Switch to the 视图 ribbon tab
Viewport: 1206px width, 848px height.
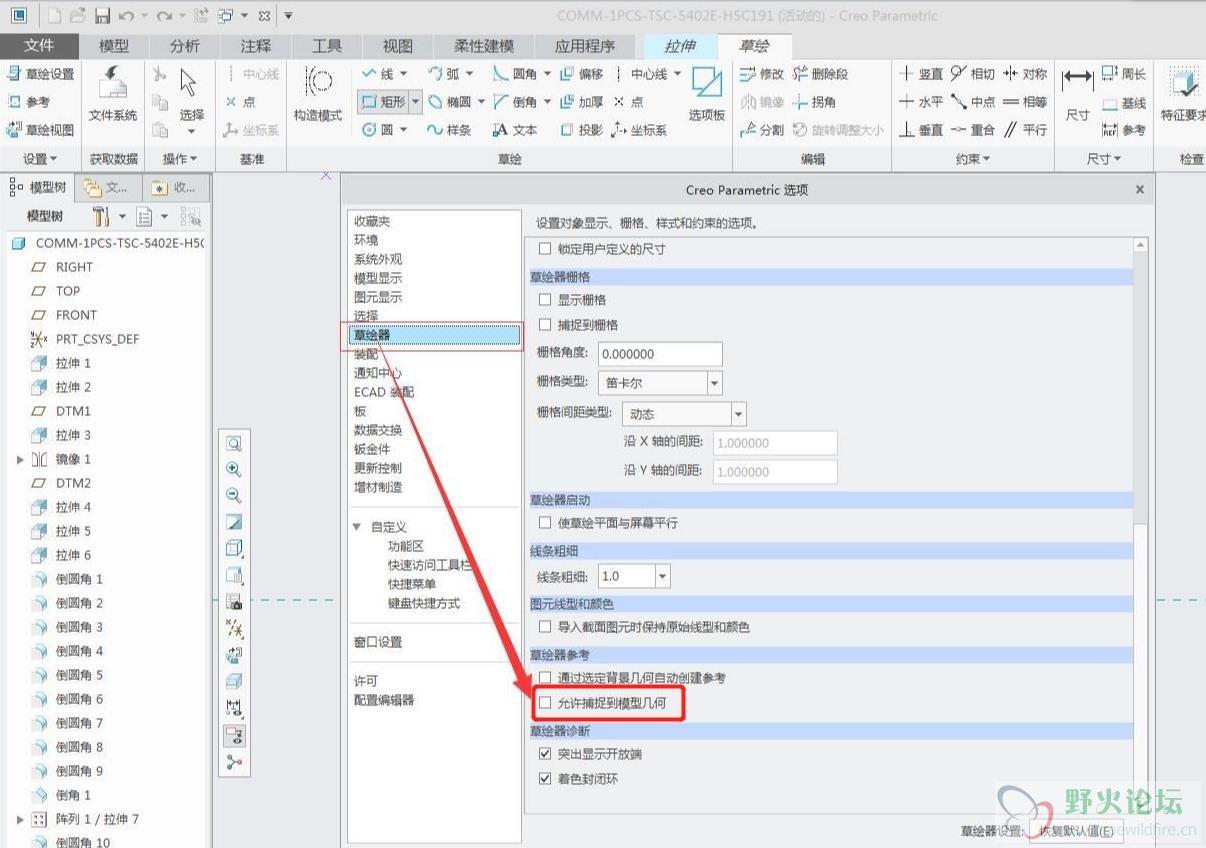tap(398, 46)
